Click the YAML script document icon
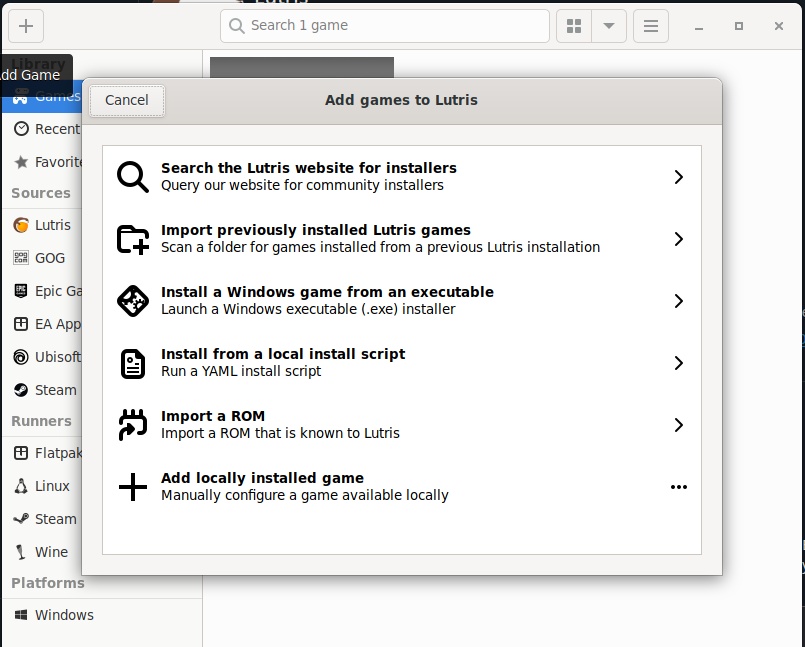The image size is (805, 647). (x=133, y=364)
